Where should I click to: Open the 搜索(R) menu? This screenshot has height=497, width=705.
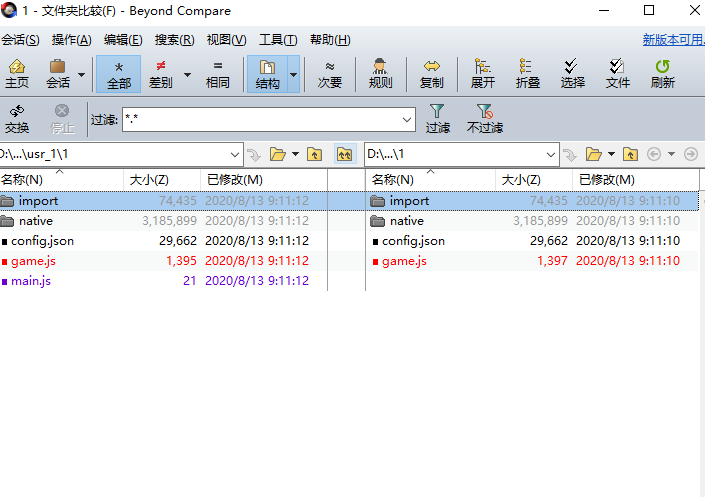tap(174, 40)
